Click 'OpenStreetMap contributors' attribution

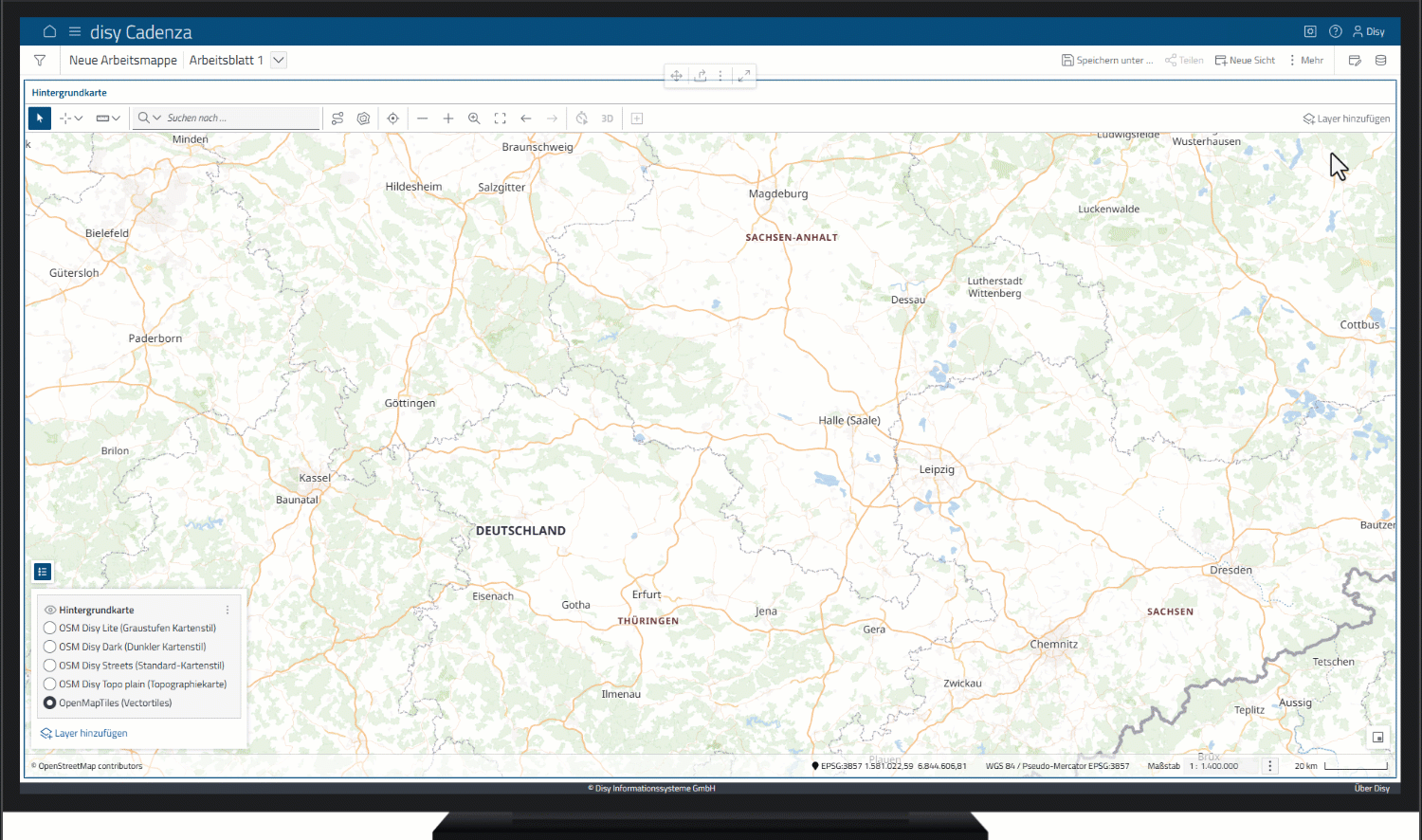click(90, 766)
